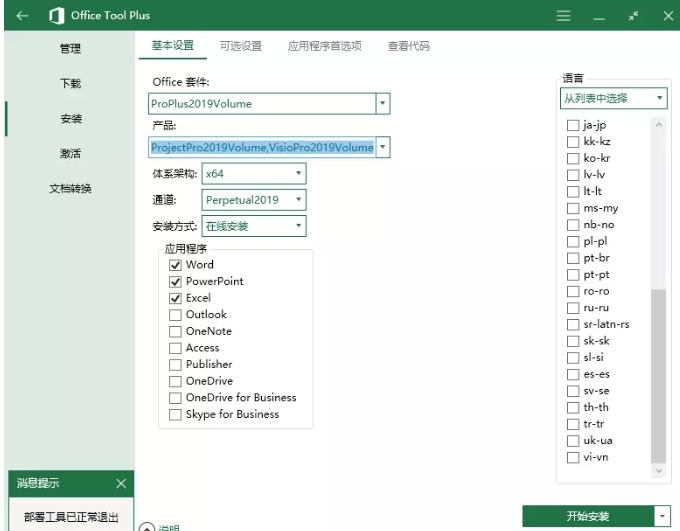Uncheck the Excel application checkbox
The width and height of the screenshot is (680, 531).
pos(175,298)
